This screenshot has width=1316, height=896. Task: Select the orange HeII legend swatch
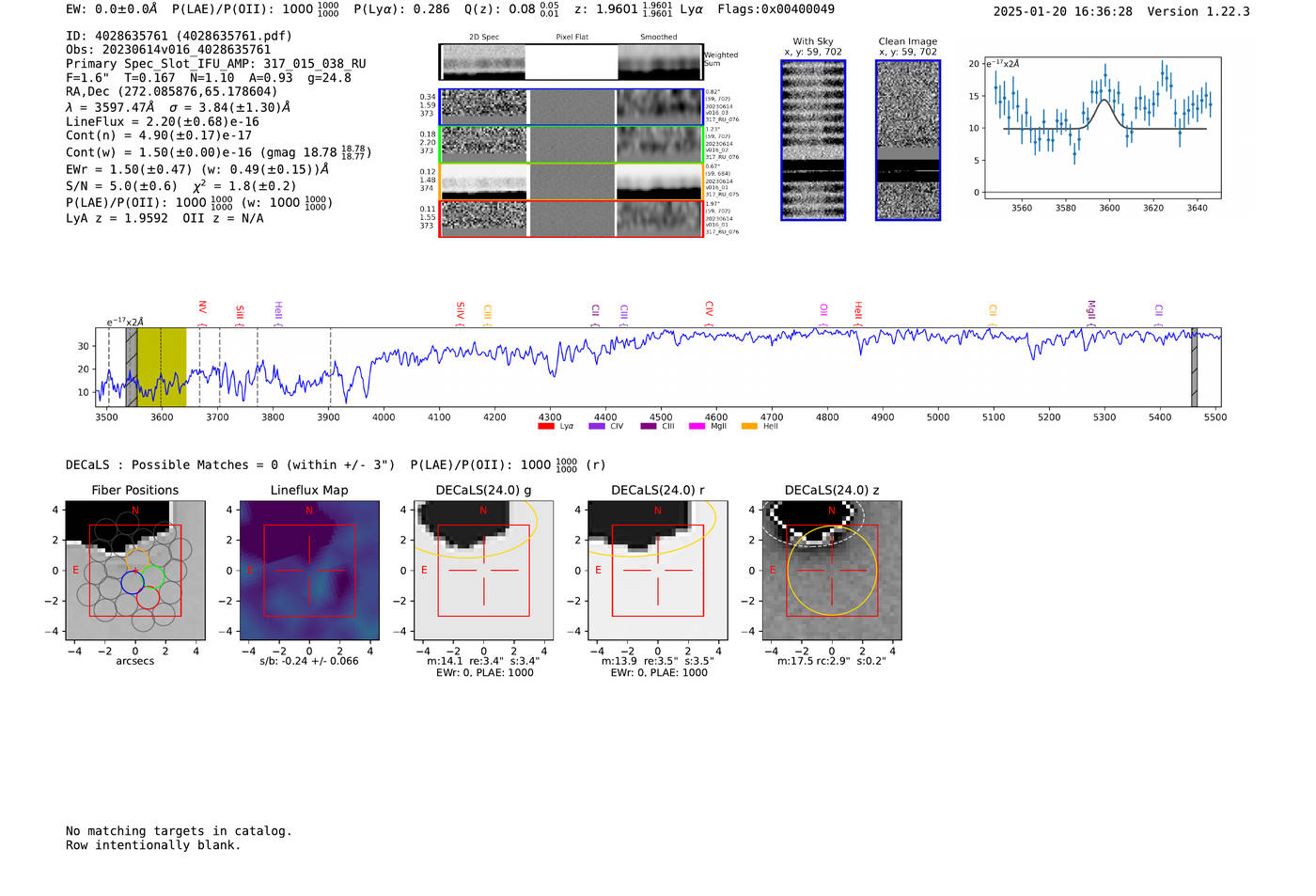(x=749, y=427)
